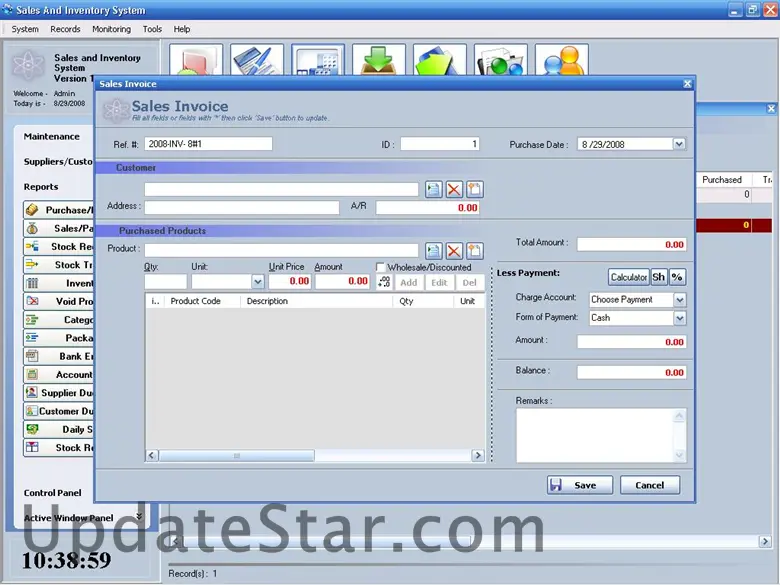Click the Product Code column header
780x585 pixels.
tap(203, 301)
